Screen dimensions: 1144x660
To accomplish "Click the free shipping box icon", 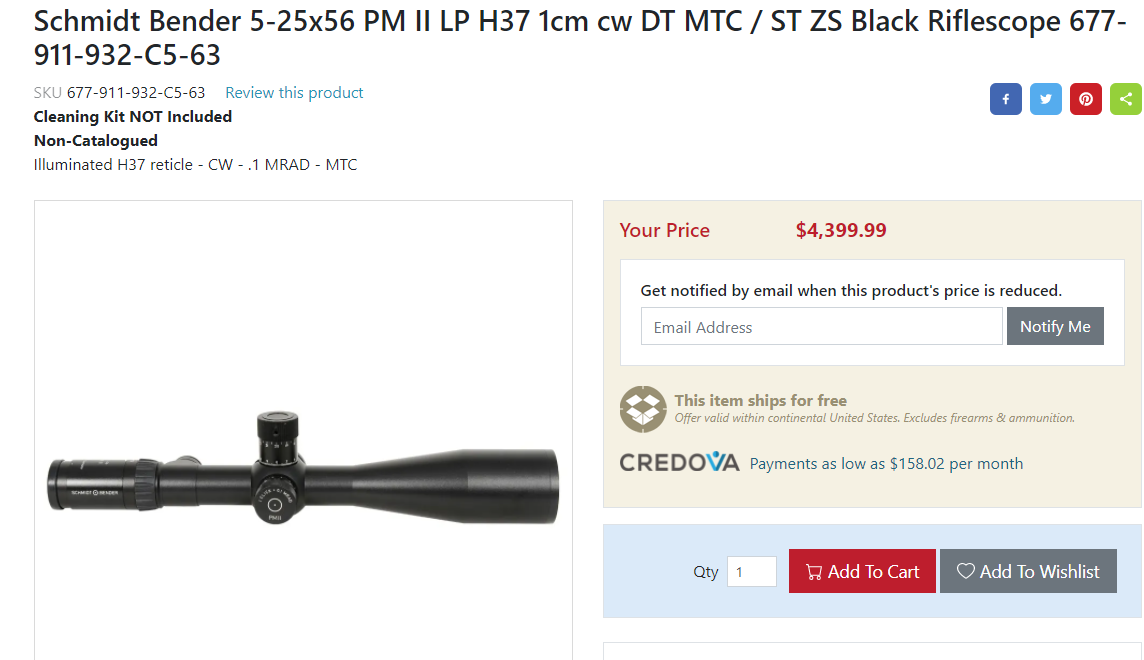I will [643, 408].
